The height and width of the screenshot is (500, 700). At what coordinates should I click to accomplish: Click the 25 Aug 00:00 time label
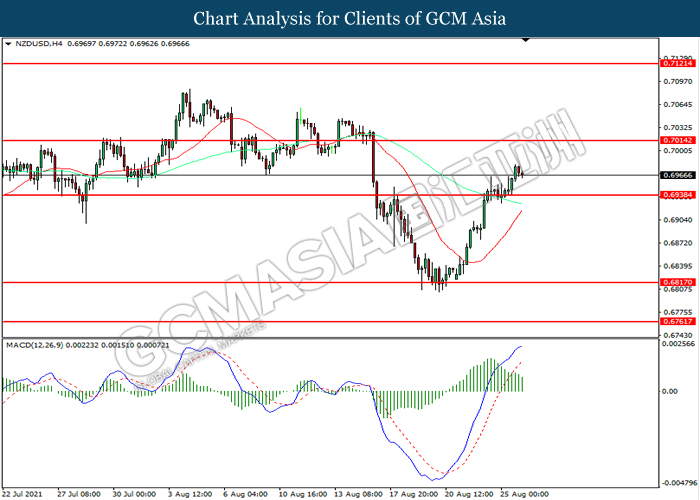click(524, 494)
